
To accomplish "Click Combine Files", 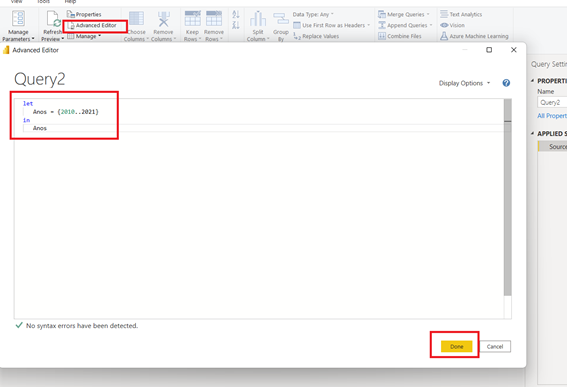I will [400, 36].
